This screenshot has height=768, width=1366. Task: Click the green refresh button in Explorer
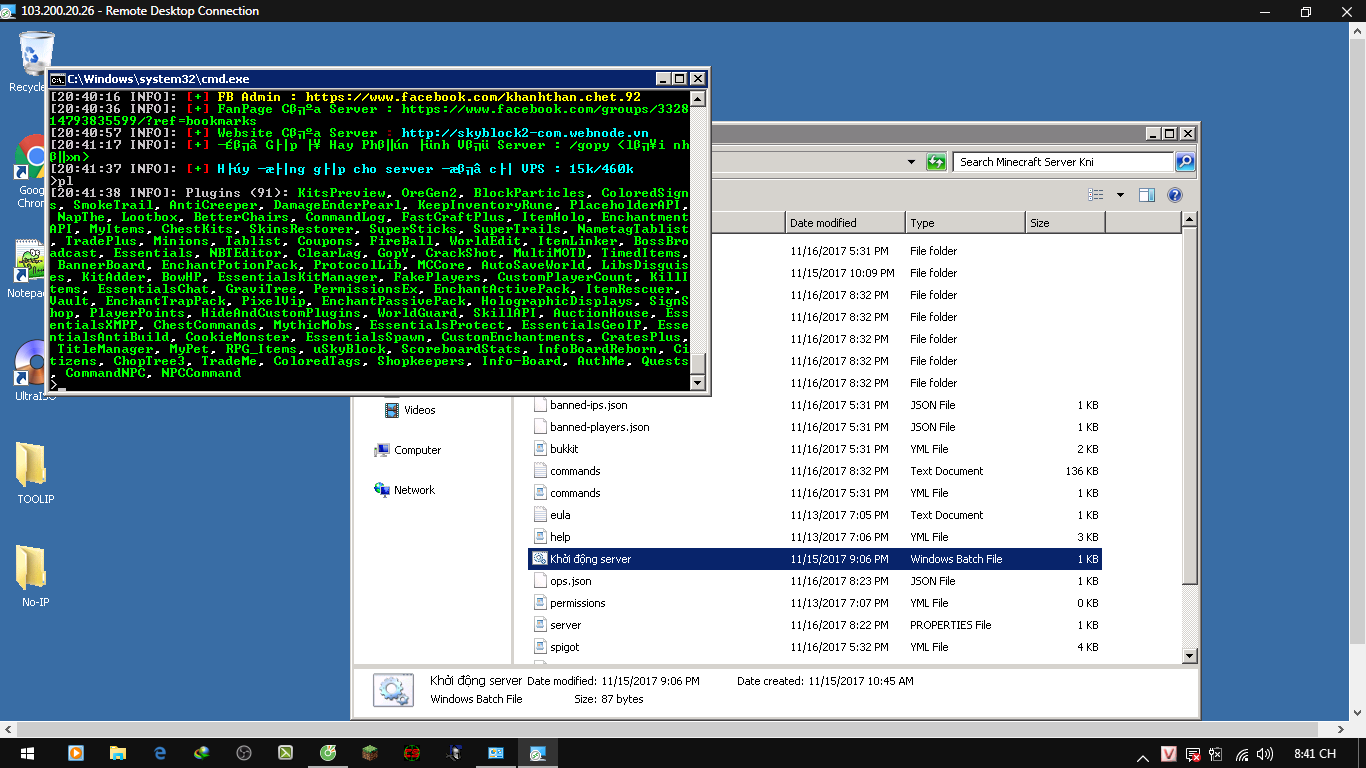click(936, 162)
